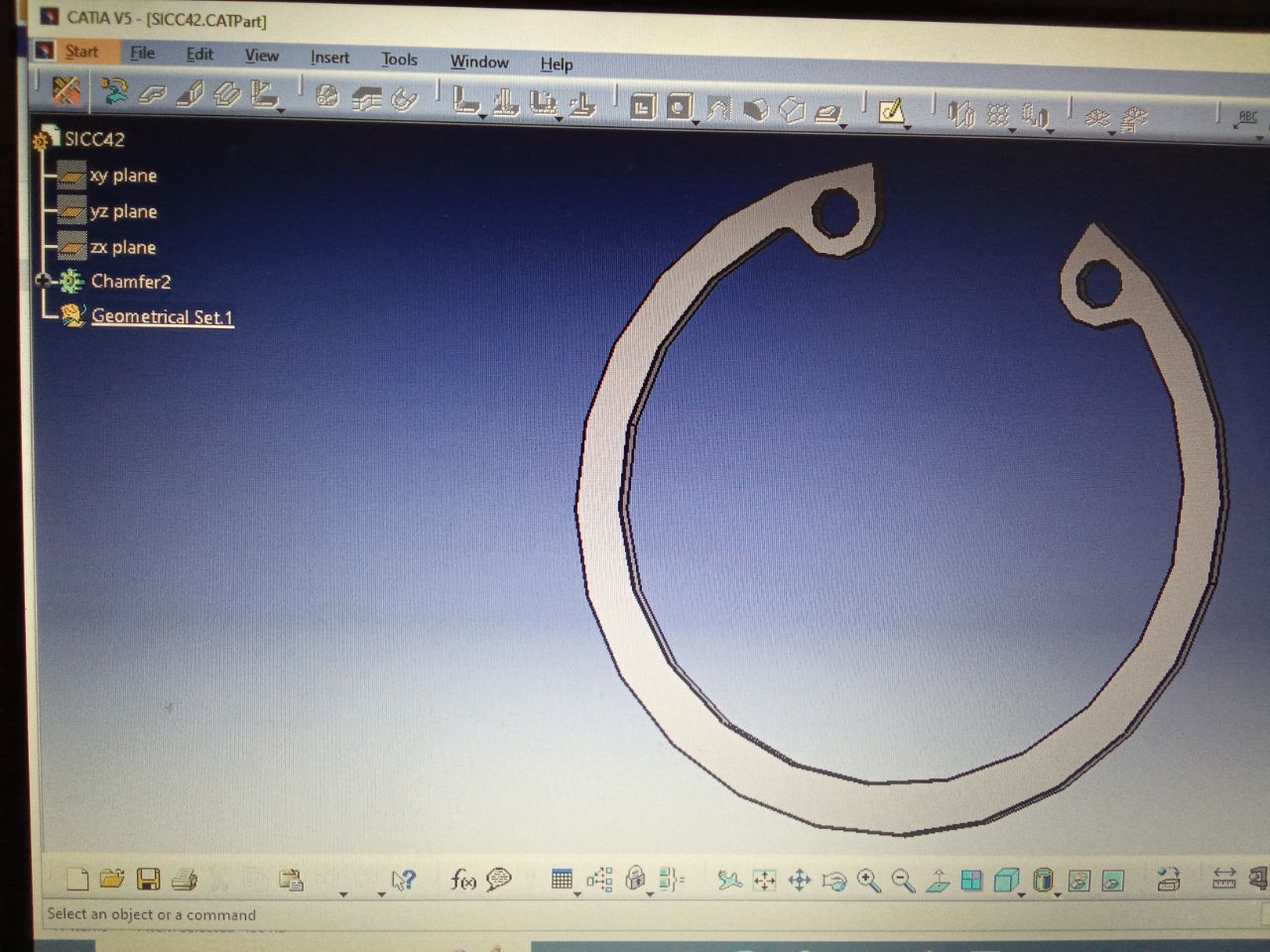The height and width of the screenshot is (952, 1270).
Task: Open the Insert menu
Action: point(329,58)
